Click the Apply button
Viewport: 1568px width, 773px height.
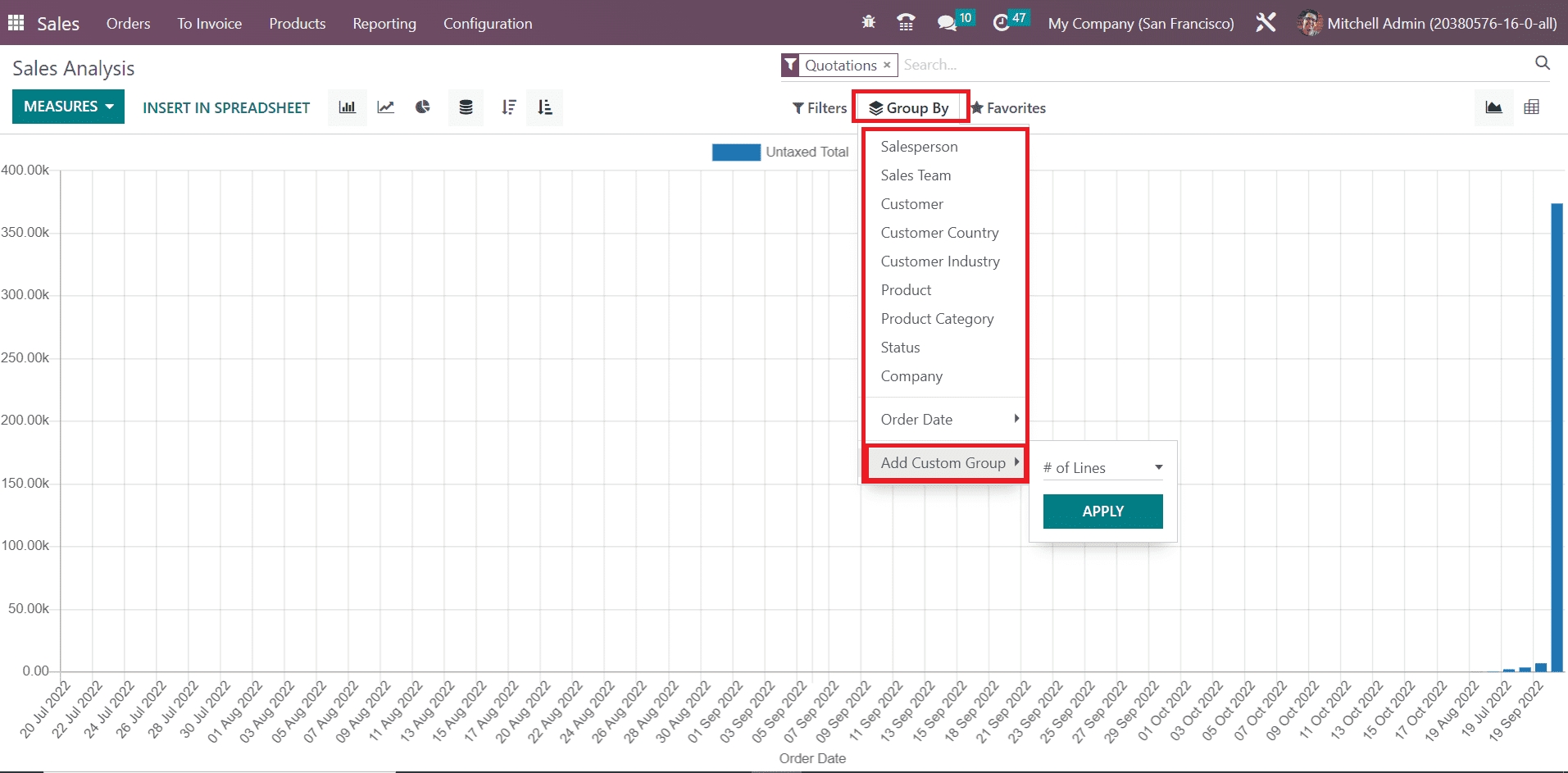point(1102,512)
